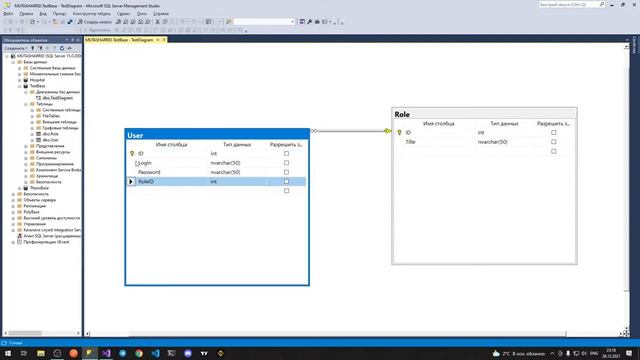
Task: Open the Справка menu
Action: [161, 13]
